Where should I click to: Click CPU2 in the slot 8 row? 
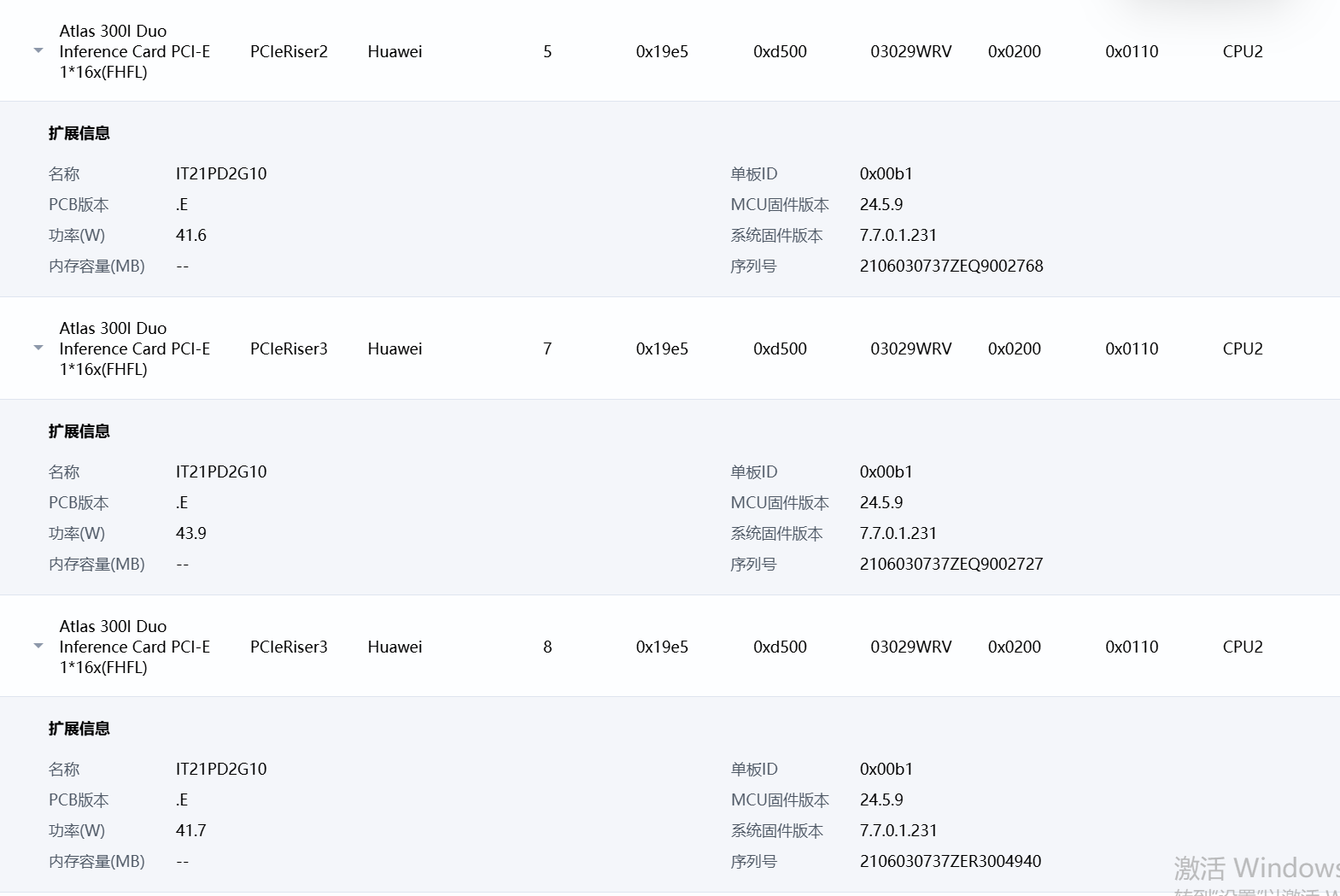coord(1242,647)
